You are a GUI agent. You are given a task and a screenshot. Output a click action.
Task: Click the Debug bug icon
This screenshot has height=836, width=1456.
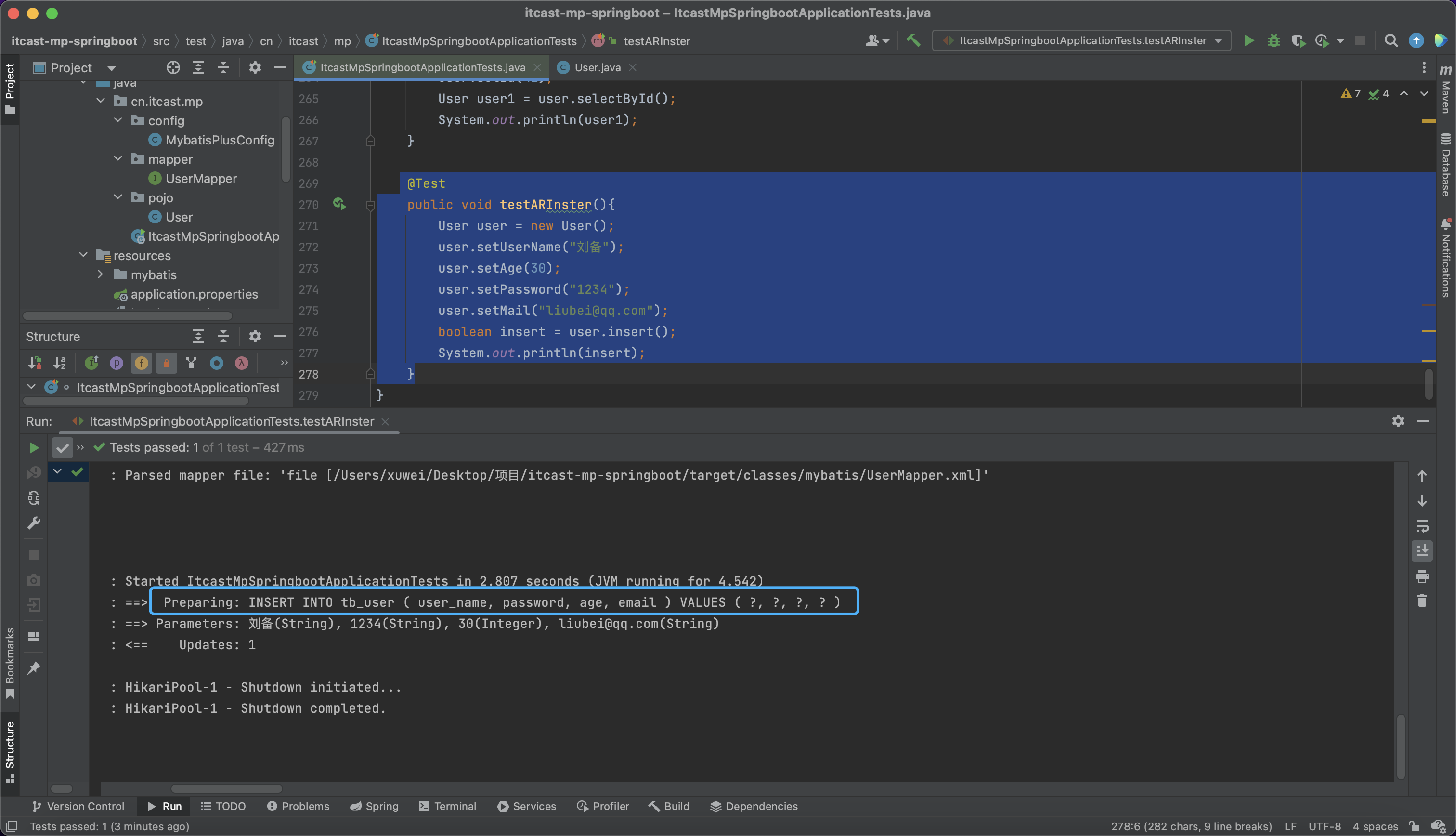tap(1274, 41)
